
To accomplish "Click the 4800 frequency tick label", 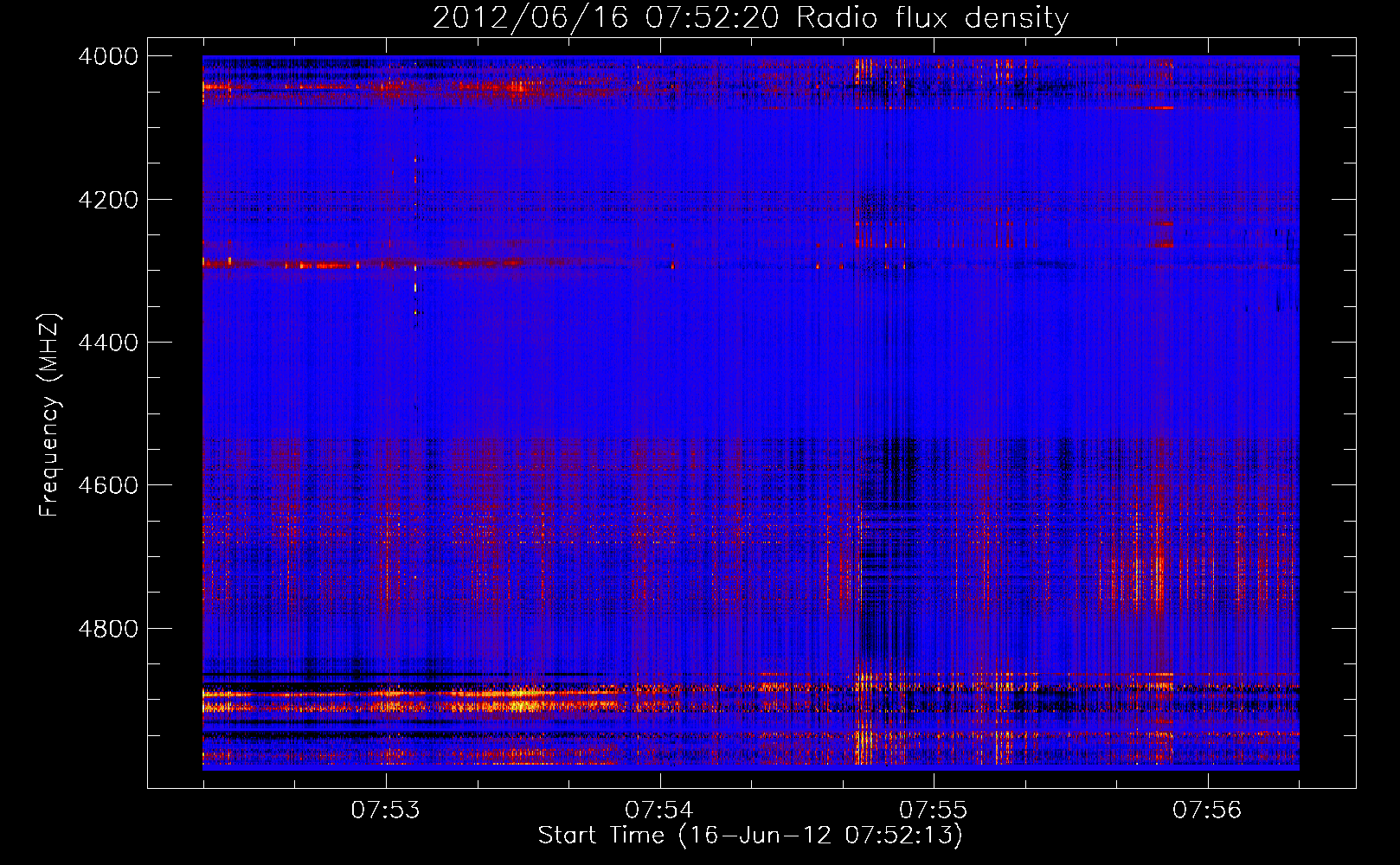I will tap(108, 628).
